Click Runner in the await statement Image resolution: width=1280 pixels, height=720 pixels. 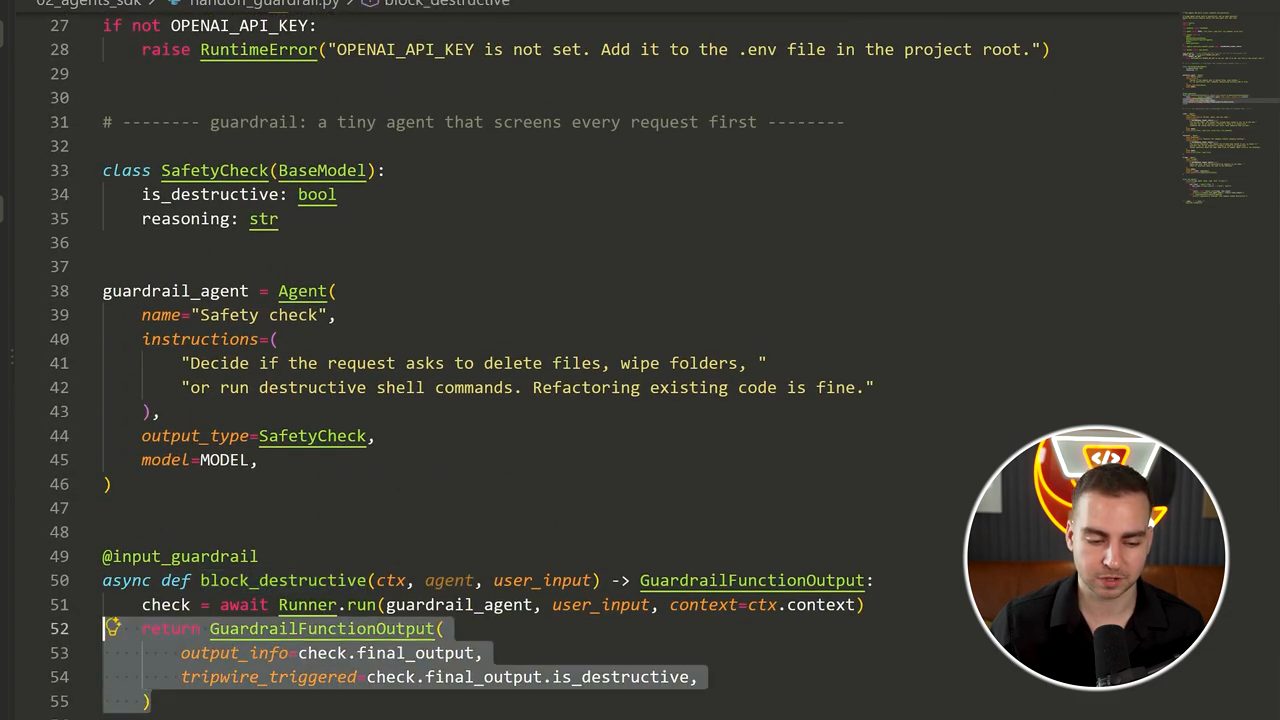(308, 604)
